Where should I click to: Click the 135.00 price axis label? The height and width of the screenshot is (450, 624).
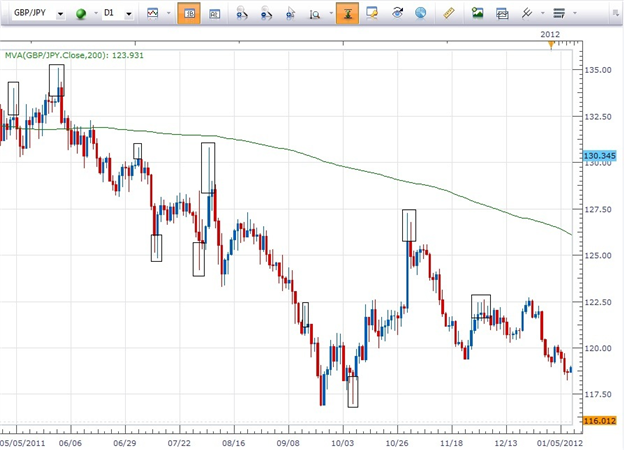(598, 70)
